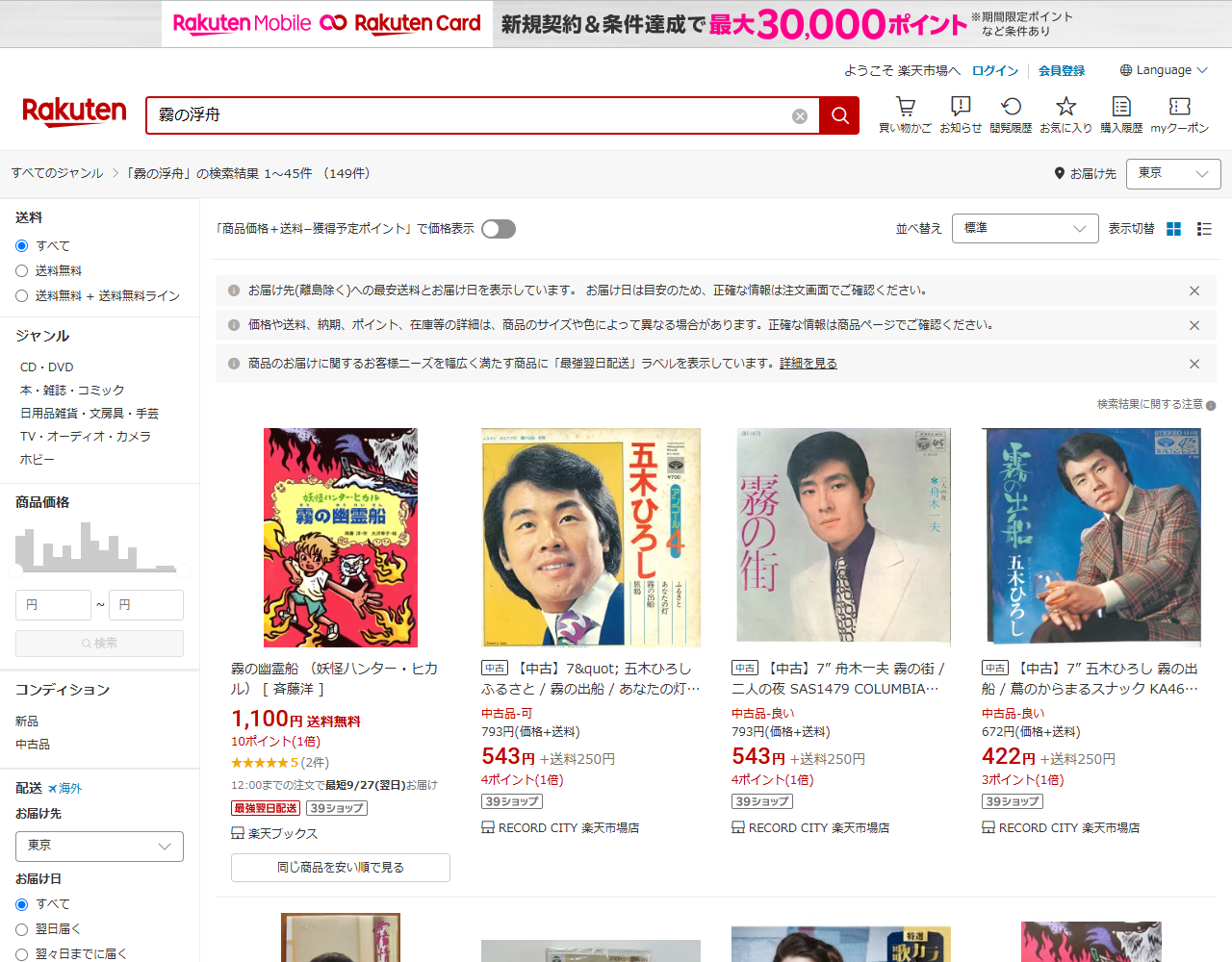Click the globe Language icon
This screenshot has height=962, width=1232.
click(1126, 70)
